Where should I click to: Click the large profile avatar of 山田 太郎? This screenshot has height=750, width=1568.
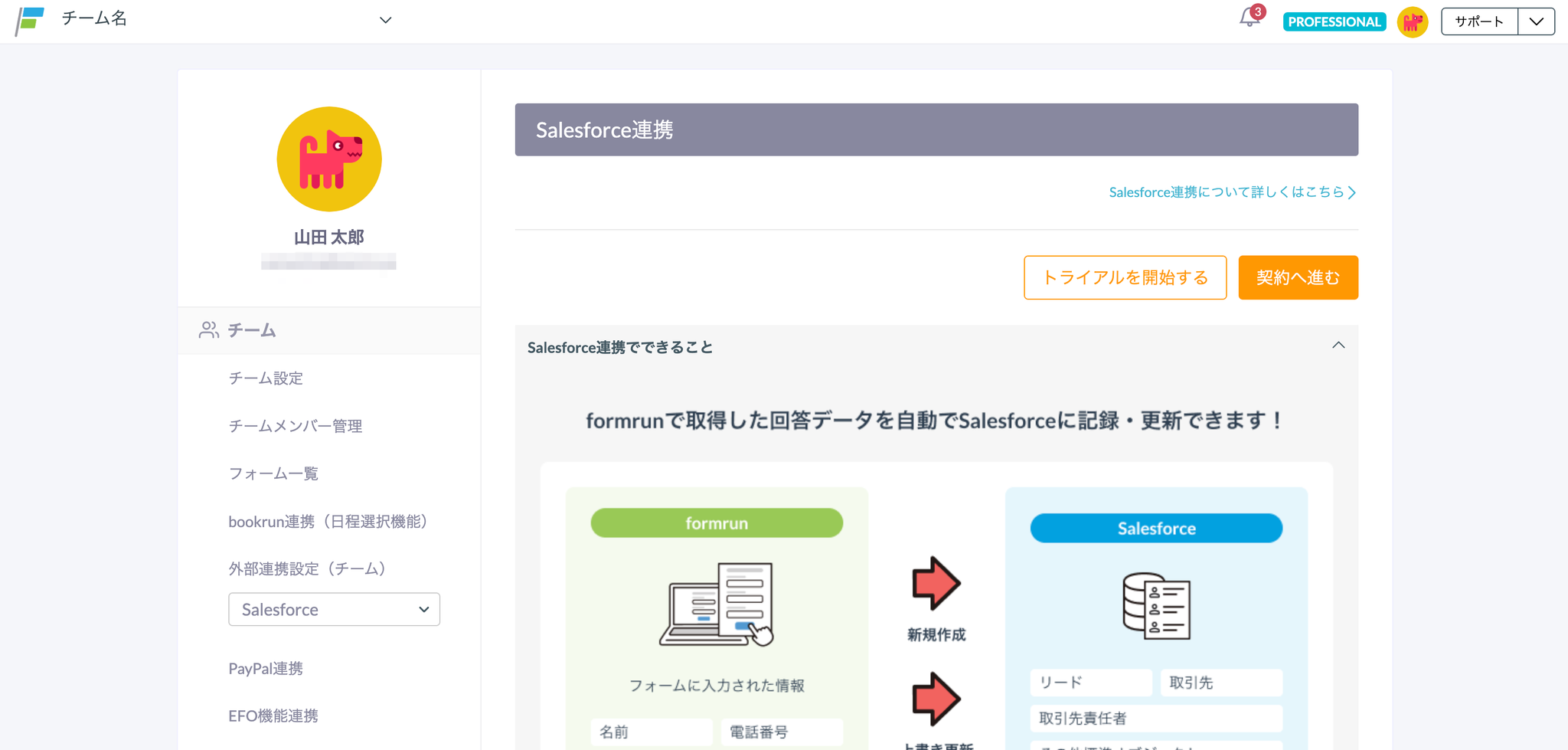329,159
